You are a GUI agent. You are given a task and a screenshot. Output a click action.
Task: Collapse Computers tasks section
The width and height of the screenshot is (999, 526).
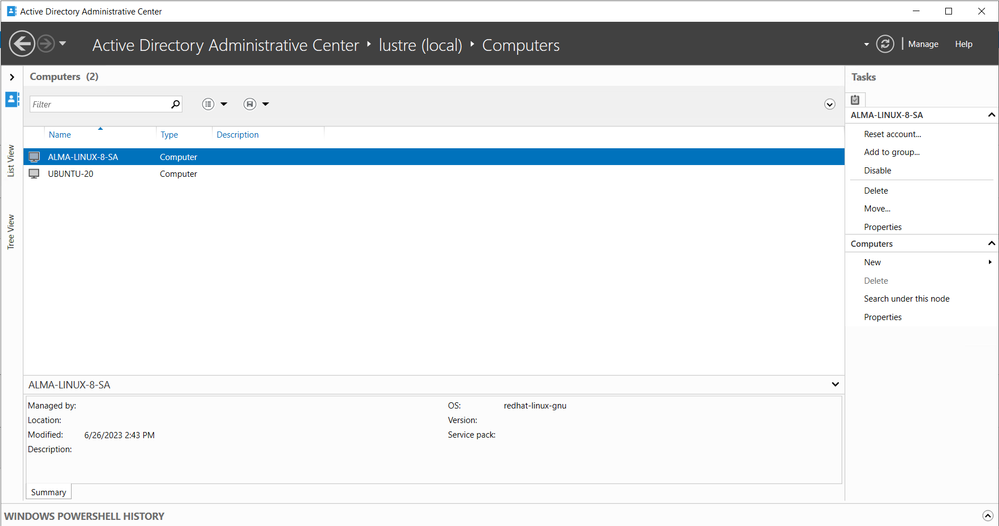click(x=991, y=244)
